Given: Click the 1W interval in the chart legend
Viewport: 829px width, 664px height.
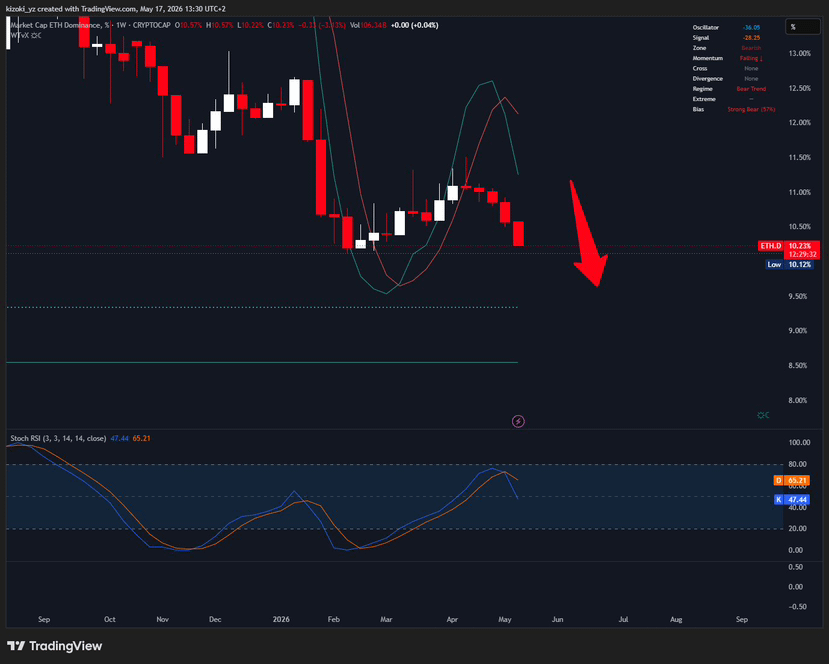Looking at the screenshot, I should [x=121, y=25].
